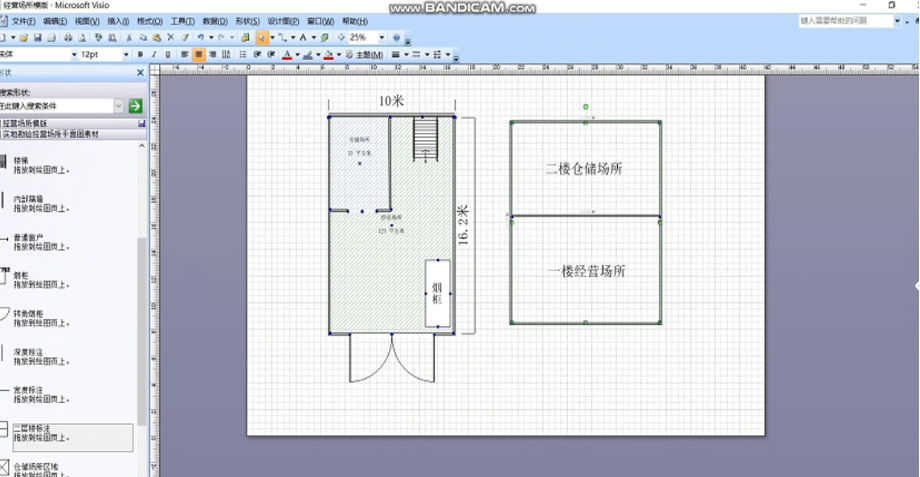Open the Connector tool dropdown arrow
This screenshot has height=477, width=920.
[293, 38]
